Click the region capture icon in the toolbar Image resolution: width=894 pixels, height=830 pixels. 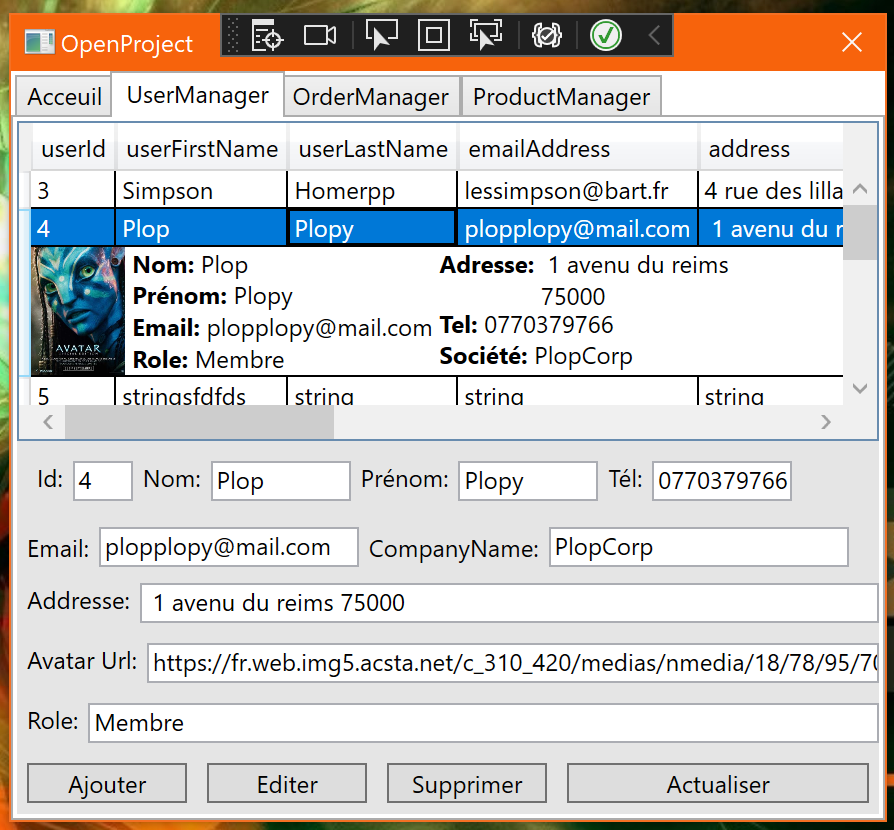pyautogui.click(x=433, y=35)
